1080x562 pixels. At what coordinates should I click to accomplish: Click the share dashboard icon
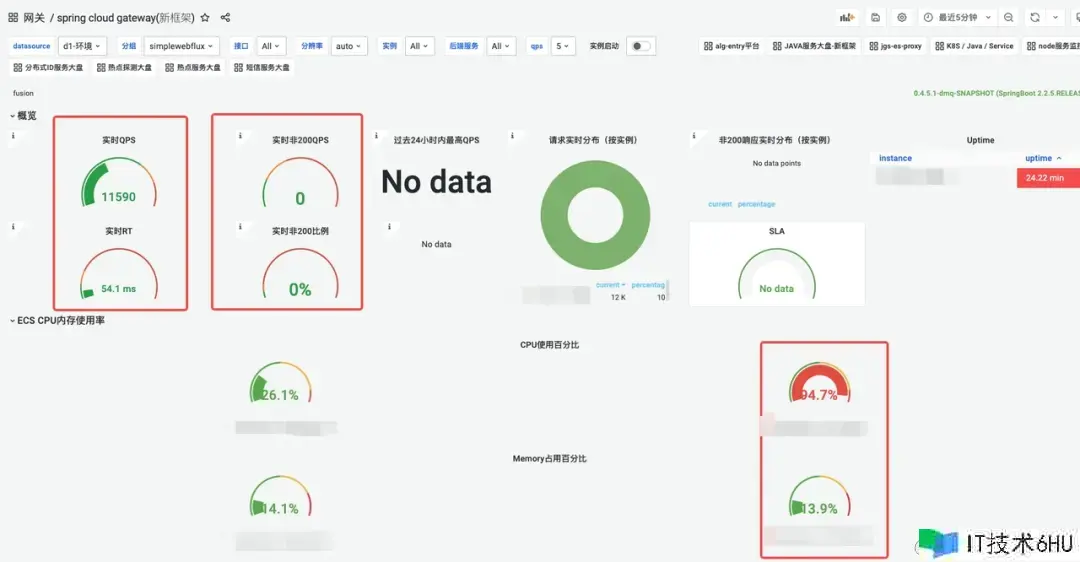[225, 18]
